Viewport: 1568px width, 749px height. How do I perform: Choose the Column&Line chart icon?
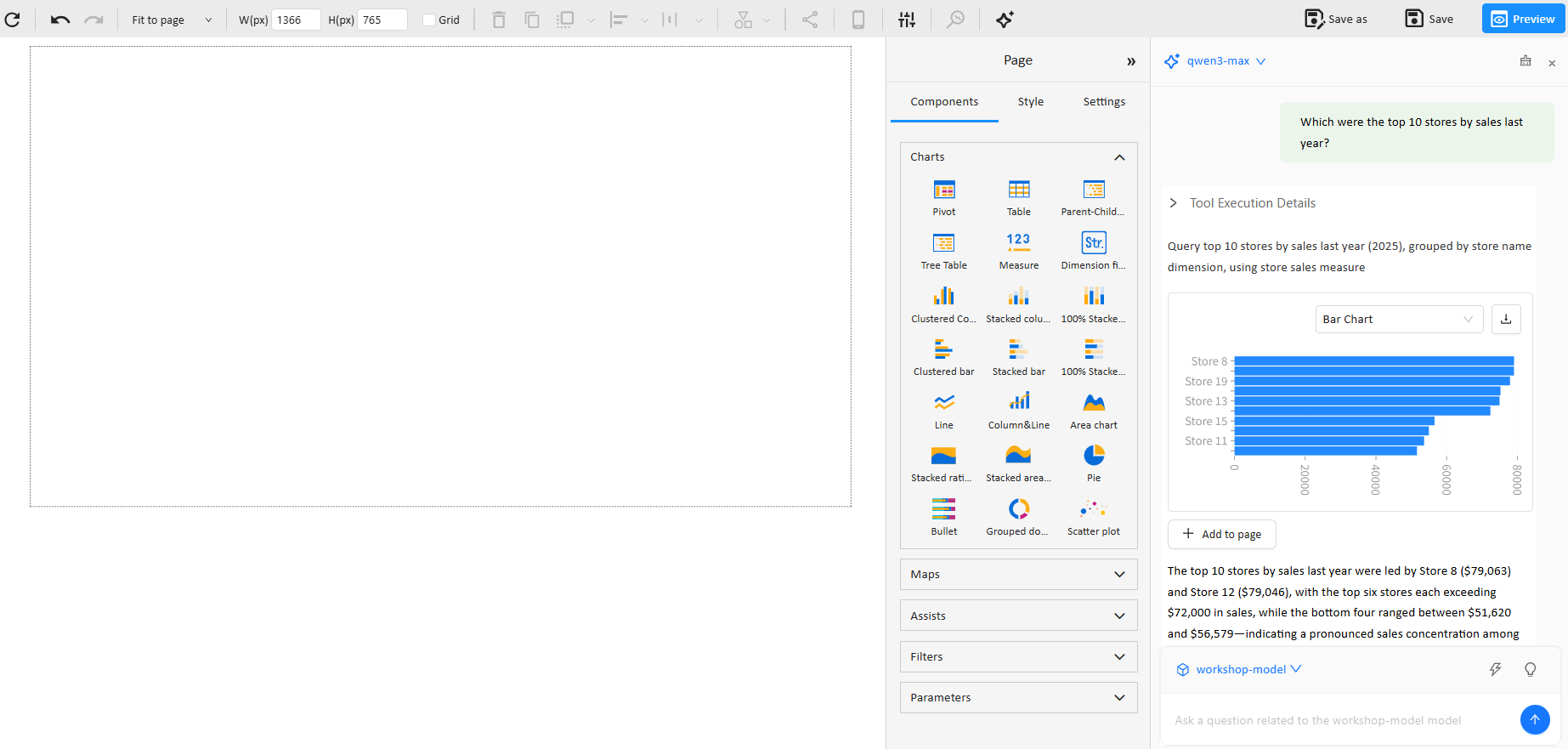point(1018,410)
